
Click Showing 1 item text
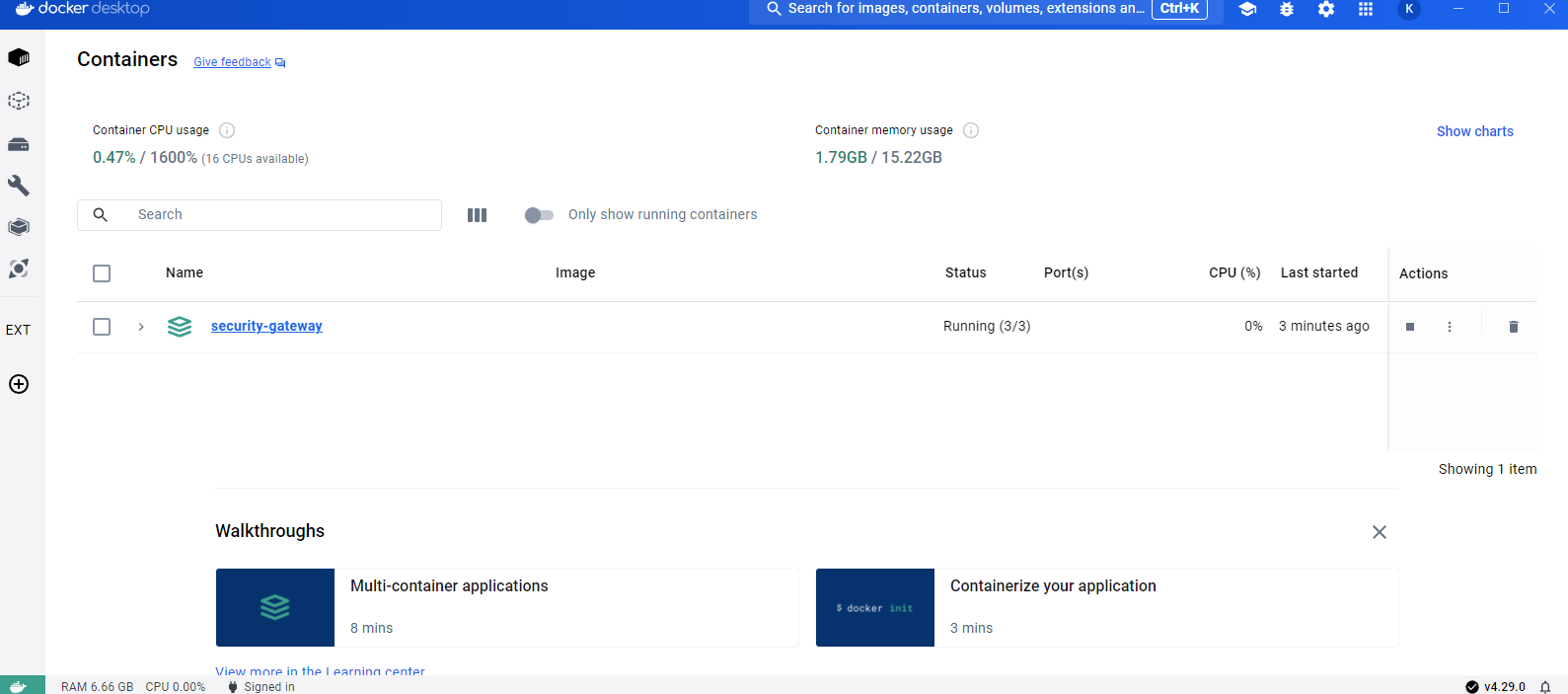[1487, 469]
